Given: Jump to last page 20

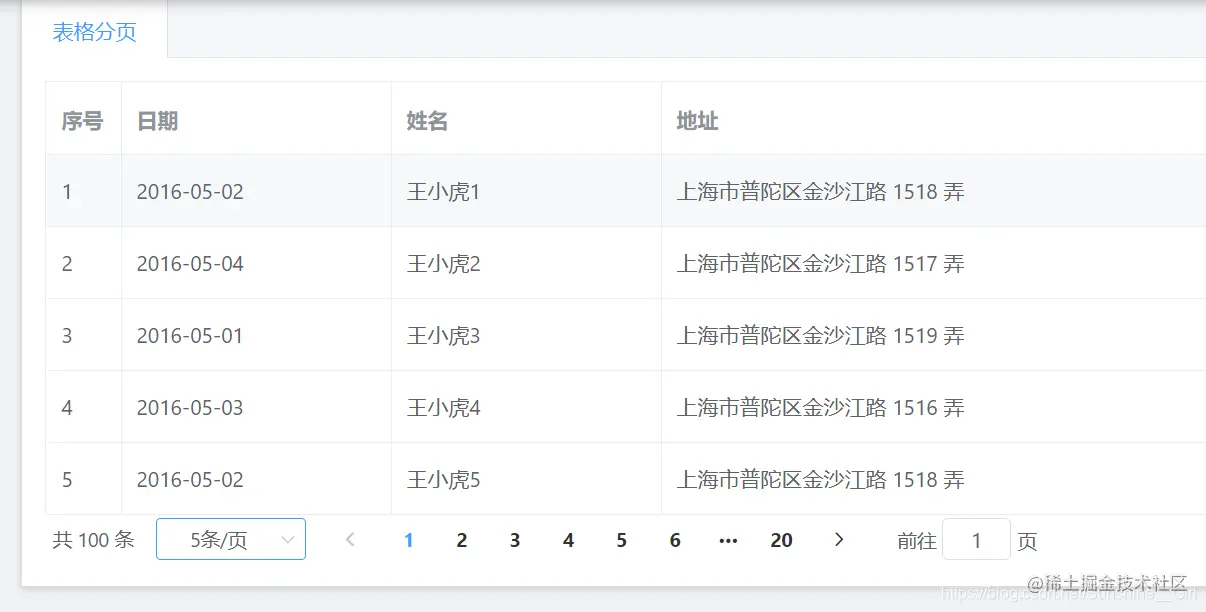Looking at the screenshot, I should point(782,540).
